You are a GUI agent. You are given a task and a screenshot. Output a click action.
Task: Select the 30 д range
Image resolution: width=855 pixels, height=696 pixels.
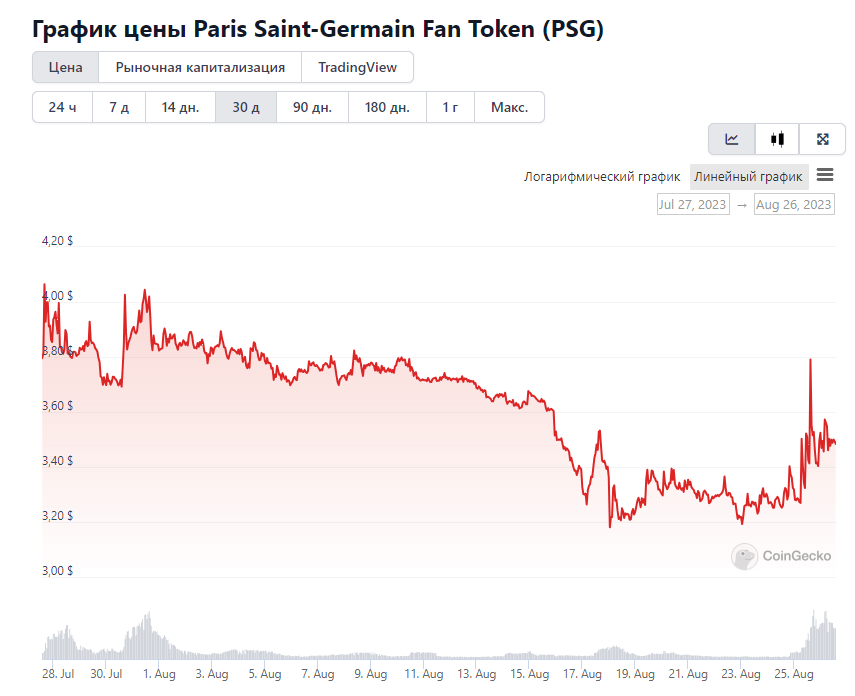246,107
